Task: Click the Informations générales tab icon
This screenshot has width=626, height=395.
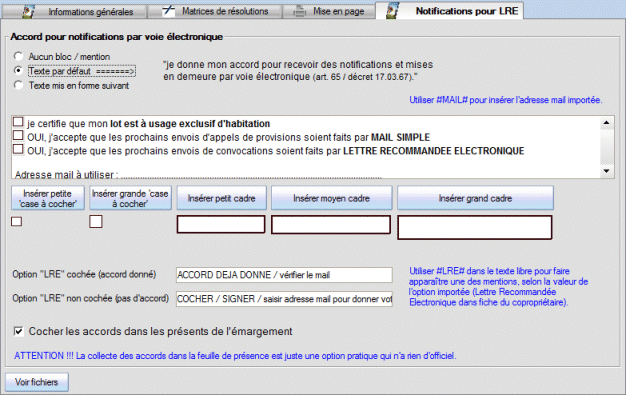Action: [28, 12]
